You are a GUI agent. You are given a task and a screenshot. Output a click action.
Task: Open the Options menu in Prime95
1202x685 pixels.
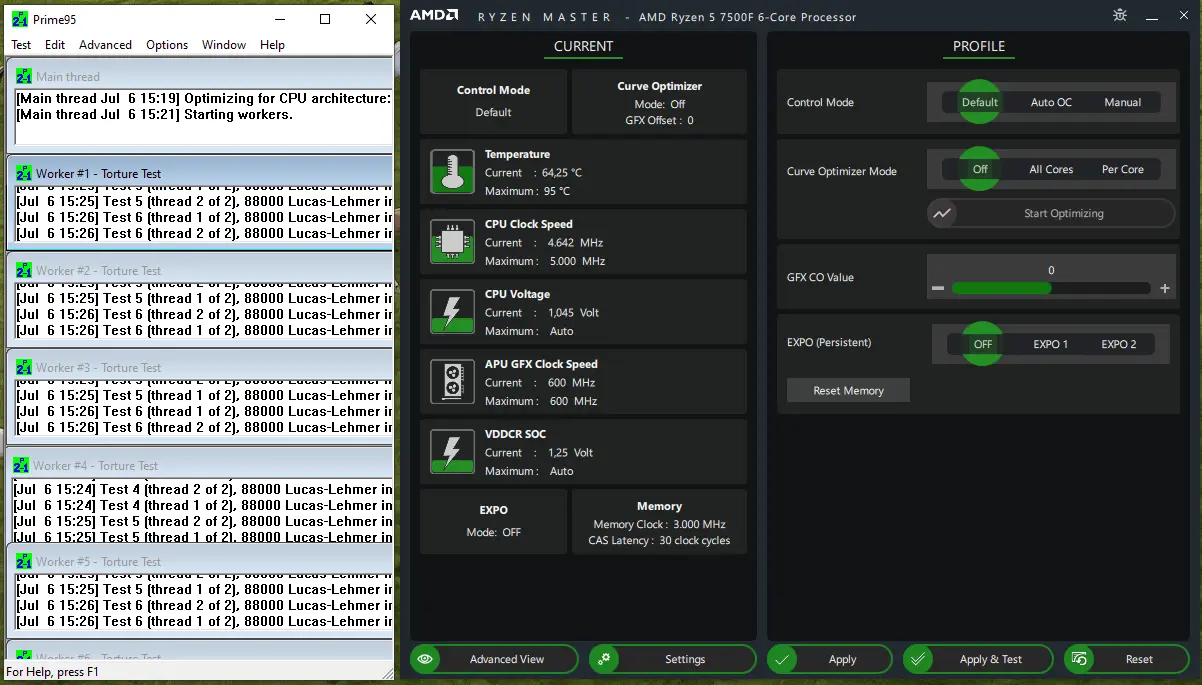tap(167, 45)
